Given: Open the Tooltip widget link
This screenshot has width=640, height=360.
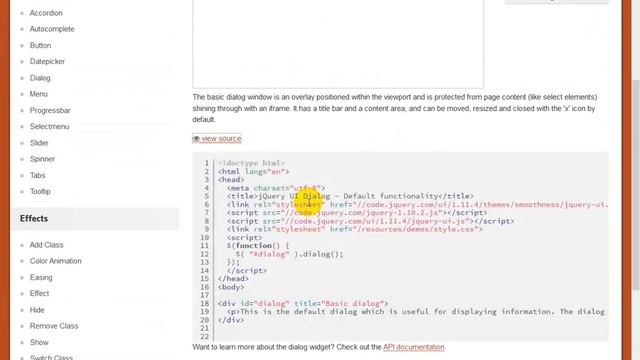Looking at the screenshot, I should pyautogui.click(x=40, y=191).
